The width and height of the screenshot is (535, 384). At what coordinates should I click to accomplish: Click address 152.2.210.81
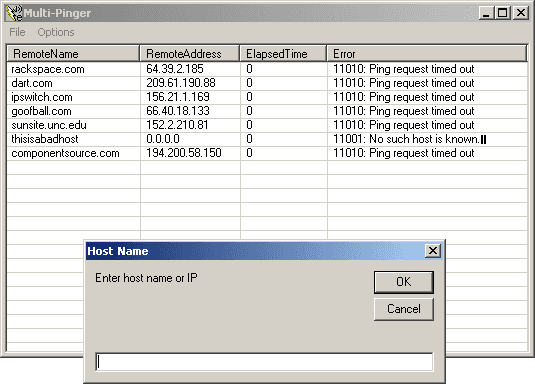click(x=177, y=125)
